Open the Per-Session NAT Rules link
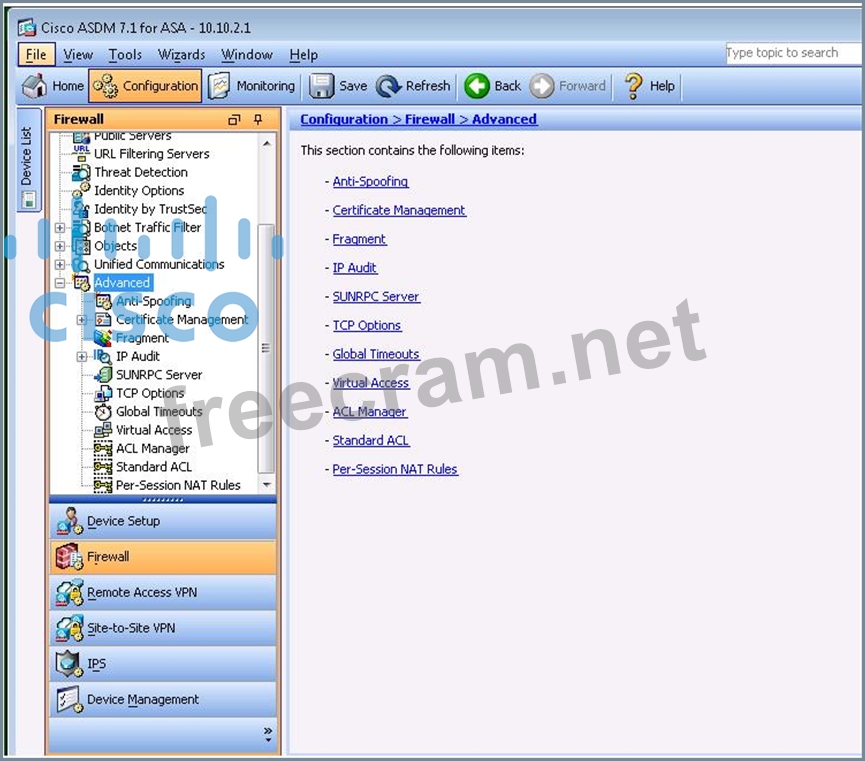The width and height of the screenshot is (865, 761). (x=395, y=469)
